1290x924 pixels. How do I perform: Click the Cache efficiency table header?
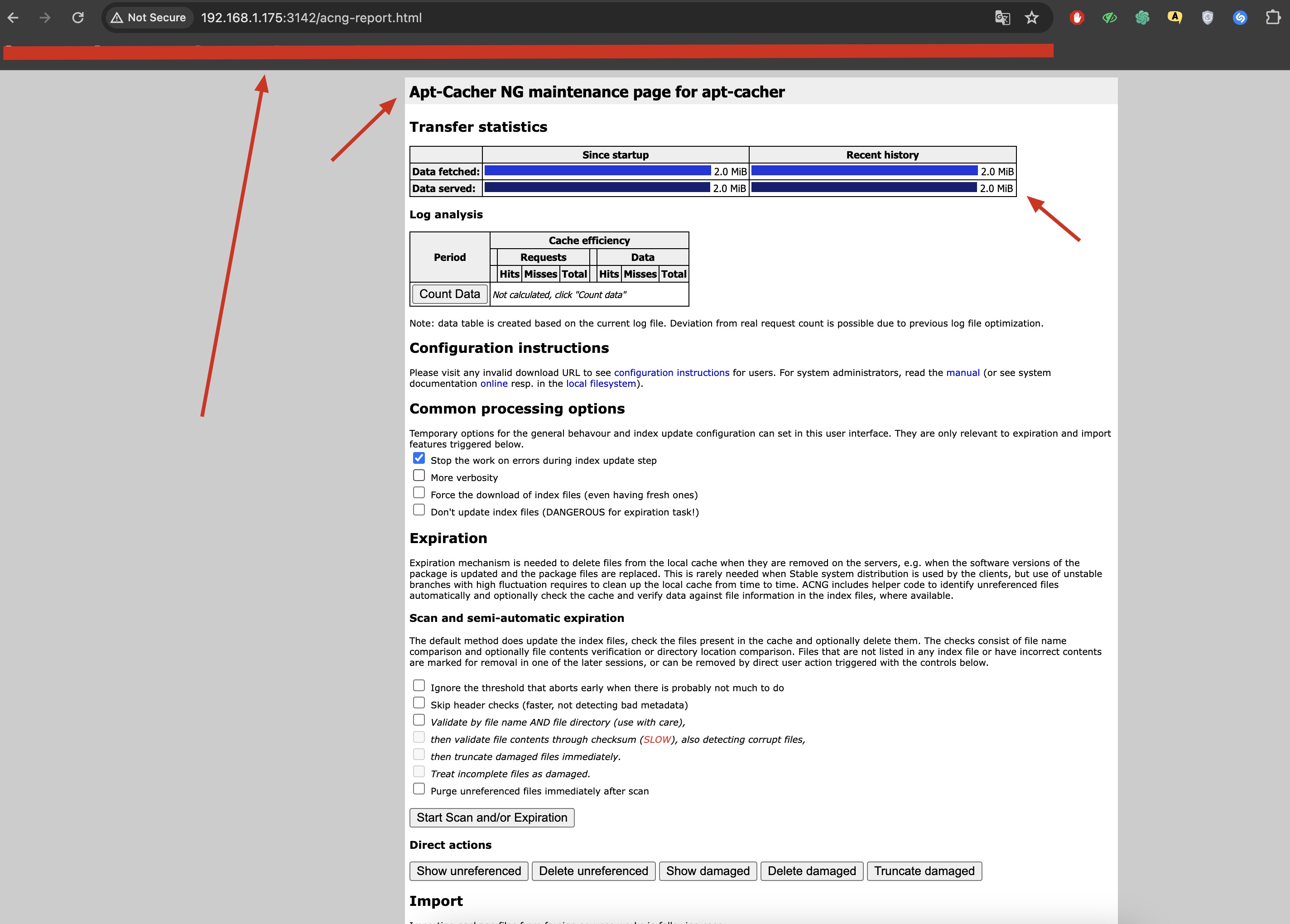(589, 241)
